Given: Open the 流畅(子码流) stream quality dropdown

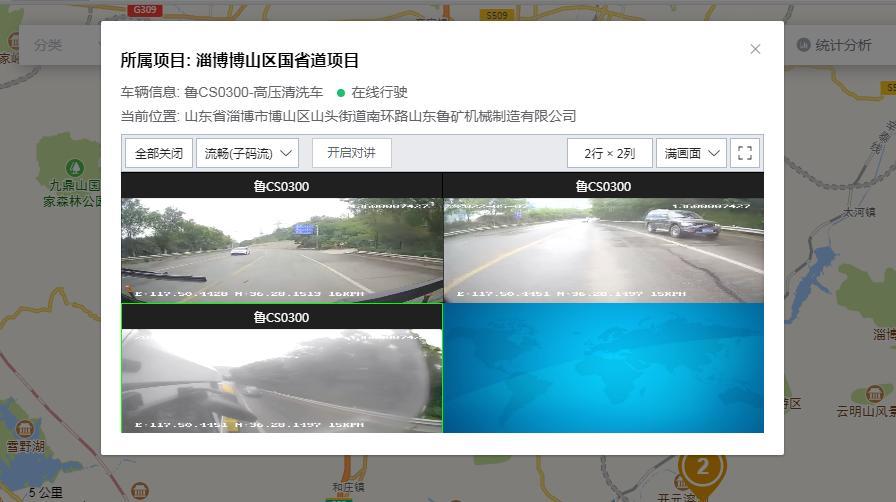Looking at the screenshot, I should 247,153.
